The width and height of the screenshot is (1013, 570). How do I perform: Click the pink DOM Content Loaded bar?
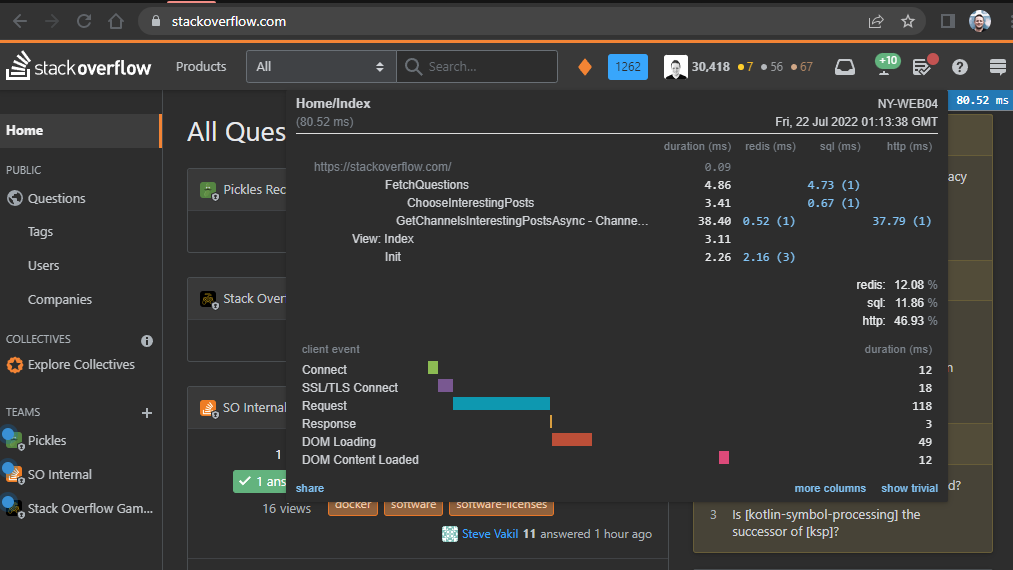[724, 458]
